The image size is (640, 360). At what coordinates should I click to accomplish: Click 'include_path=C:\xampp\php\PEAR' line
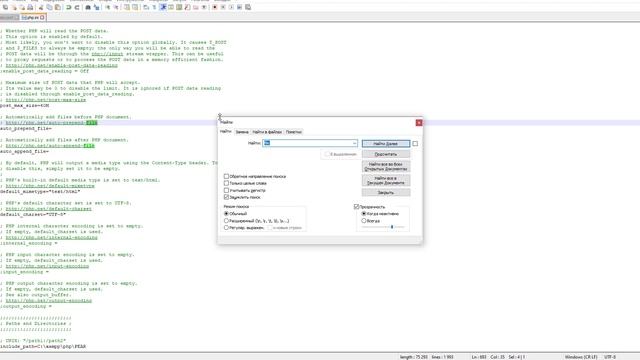[43, 347]
